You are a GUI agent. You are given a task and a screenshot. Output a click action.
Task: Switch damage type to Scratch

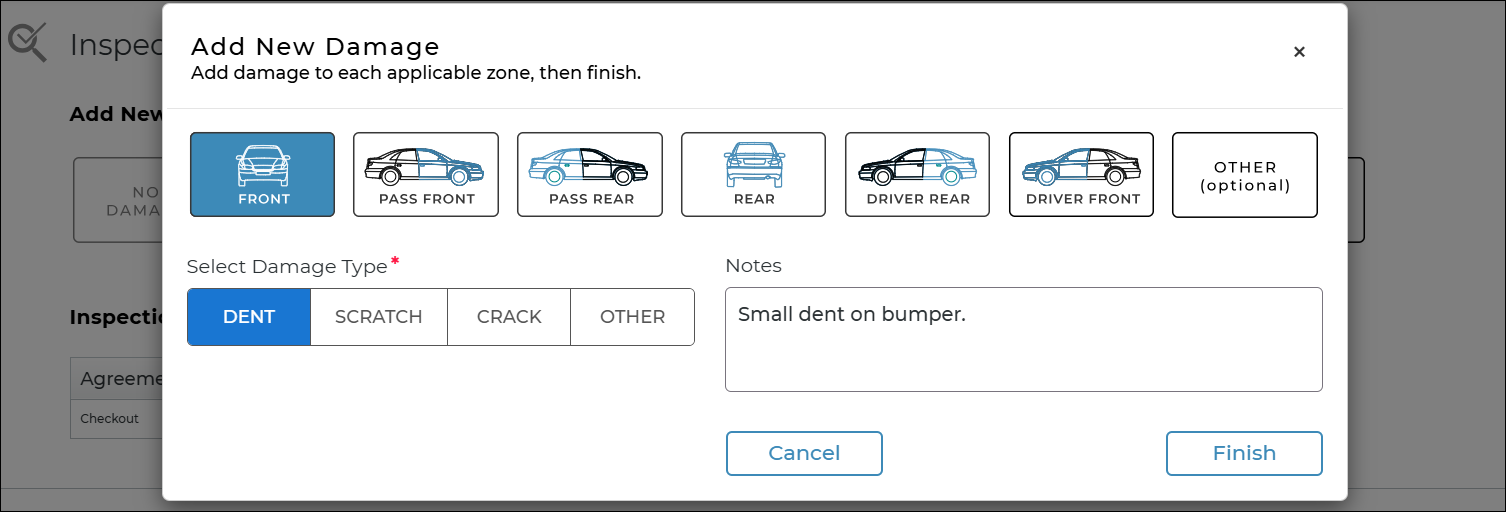click(x=378, y=317)
